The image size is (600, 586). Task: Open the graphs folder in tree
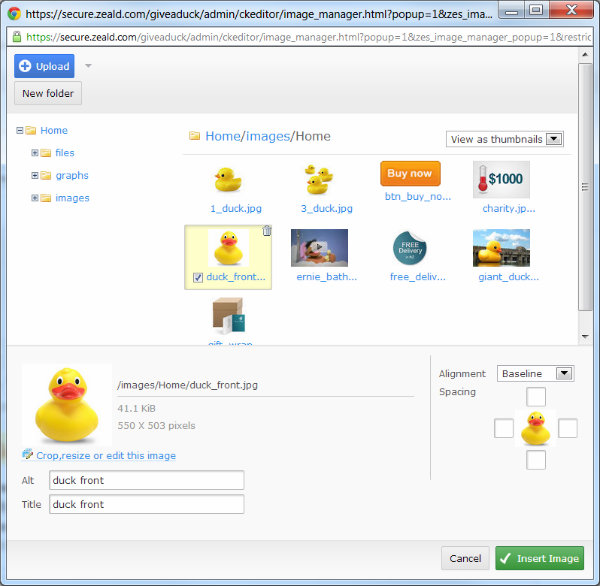(x=72, y=175)
